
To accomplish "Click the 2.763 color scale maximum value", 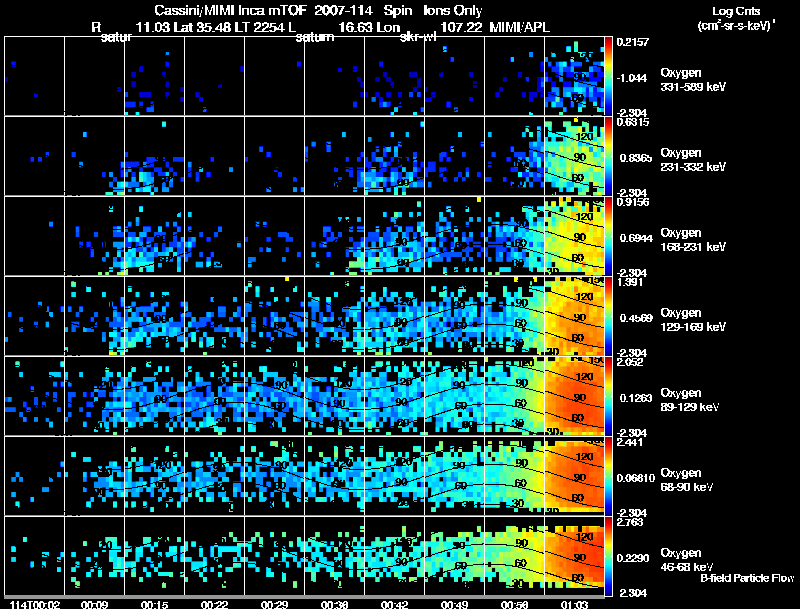I will (x=630, y=522).
